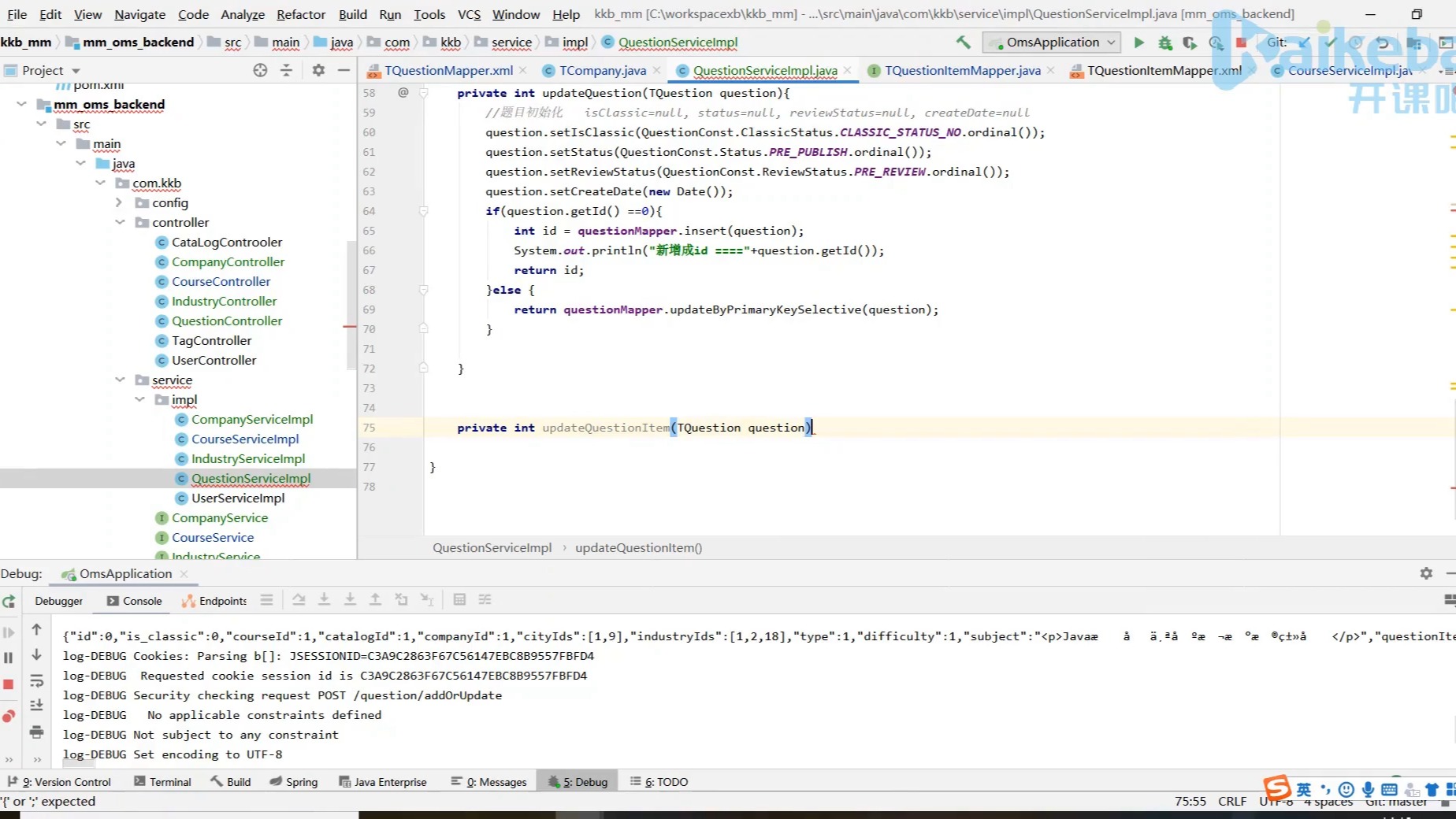This screenshot has height=819, width=1456.
Task: Select UserServiceImpl in project tree
Action: [x=238, y=498]
